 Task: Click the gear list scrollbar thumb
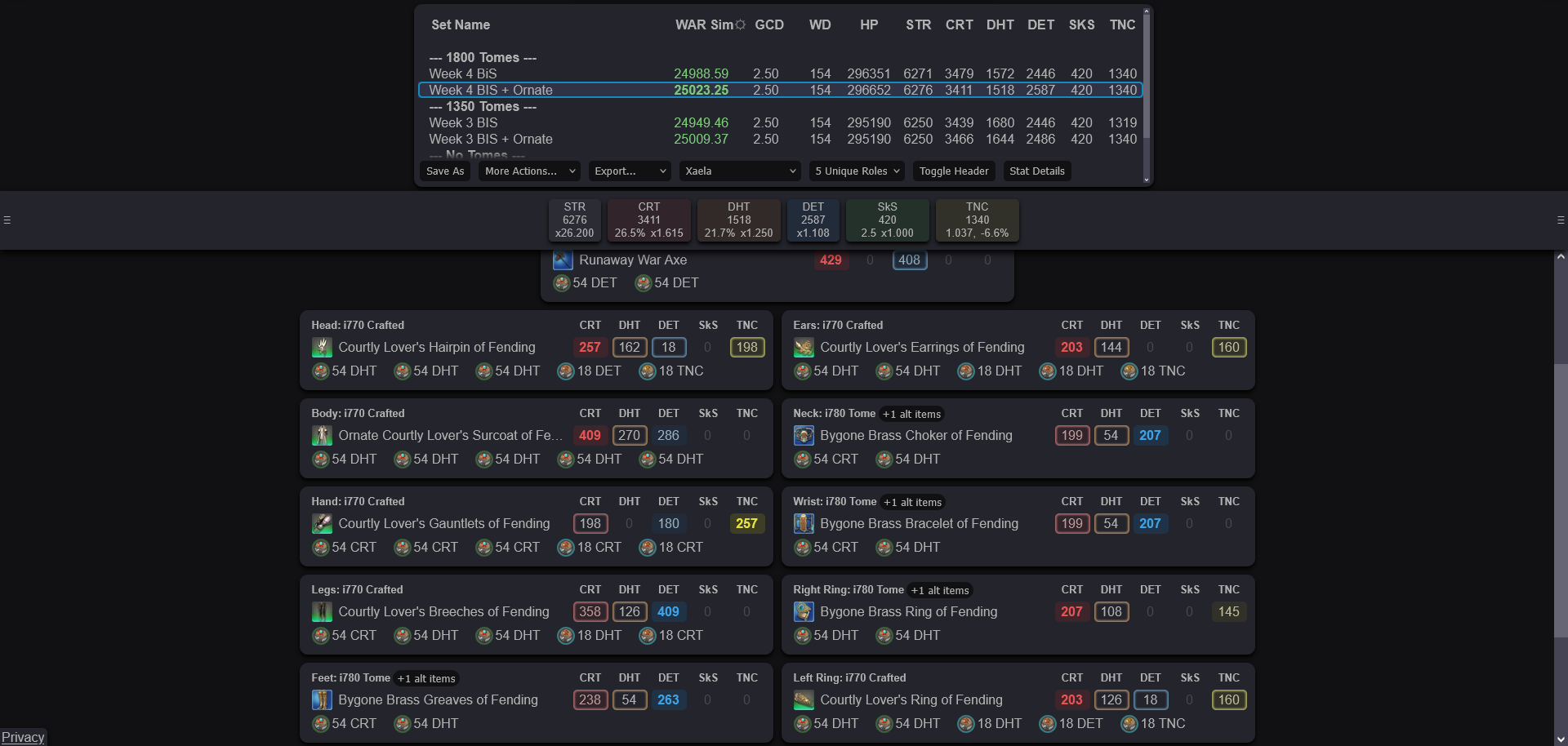click(x=1561, y=501)
